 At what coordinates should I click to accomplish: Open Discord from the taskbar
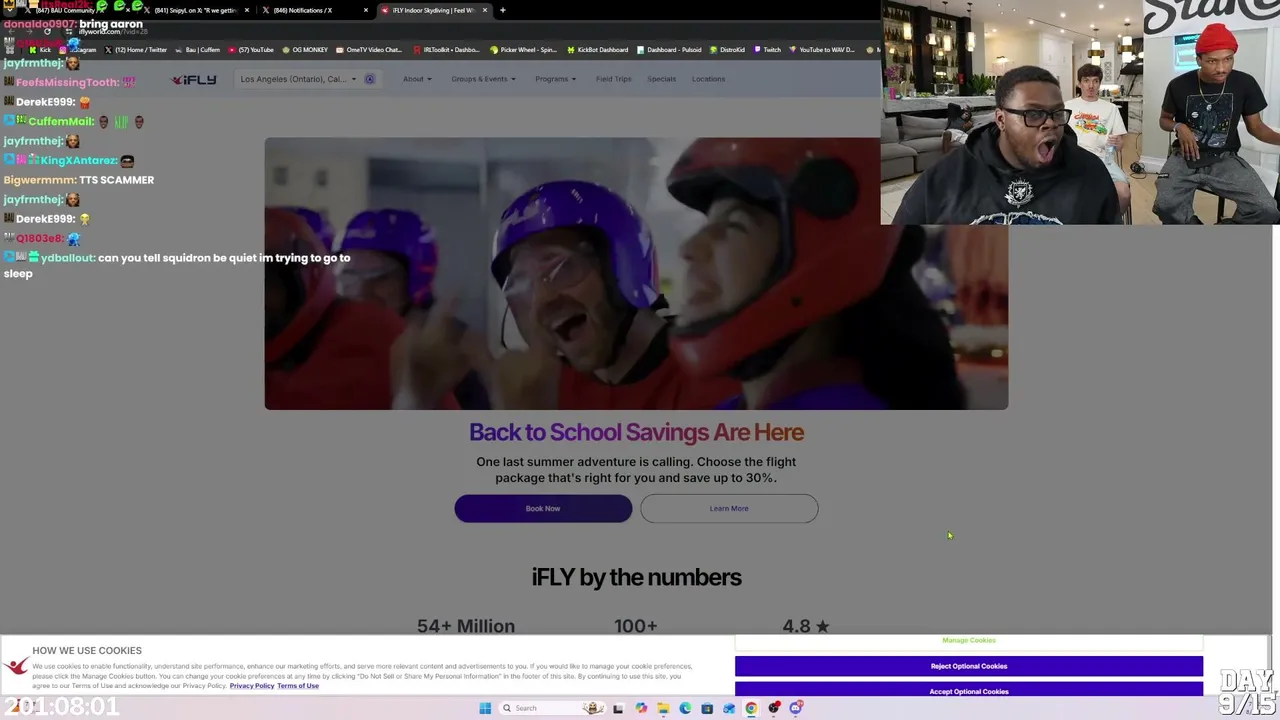coord(796,708)
